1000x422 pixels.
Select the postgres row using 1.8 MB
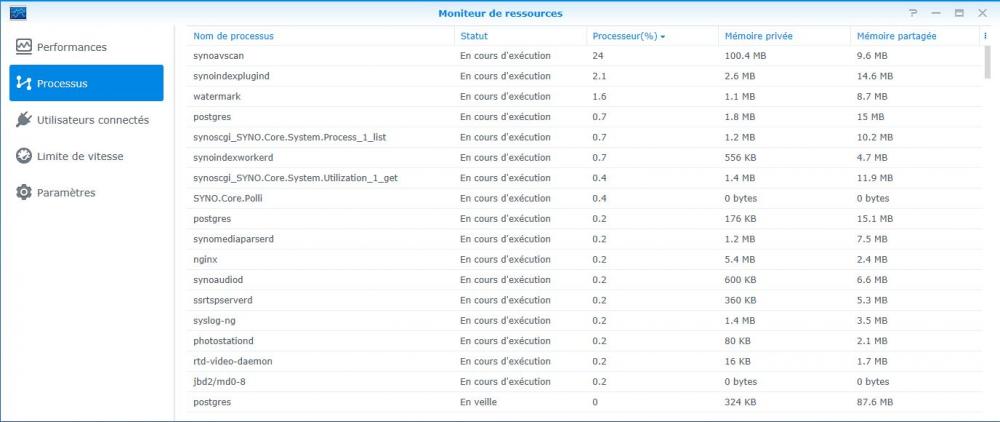(584, 117)
